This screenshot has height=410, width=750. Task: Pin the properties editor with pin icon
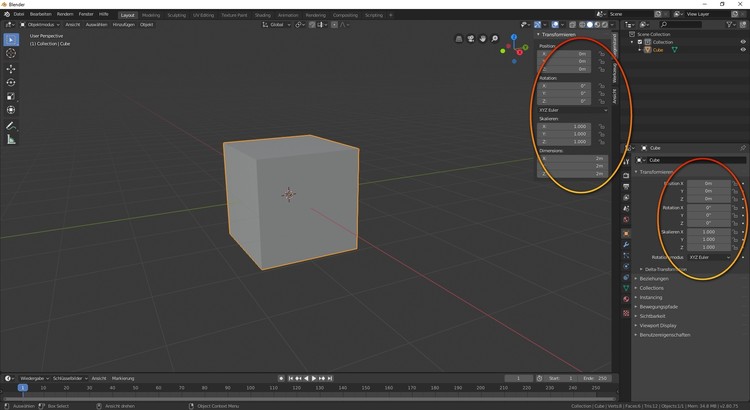point(743,148)
